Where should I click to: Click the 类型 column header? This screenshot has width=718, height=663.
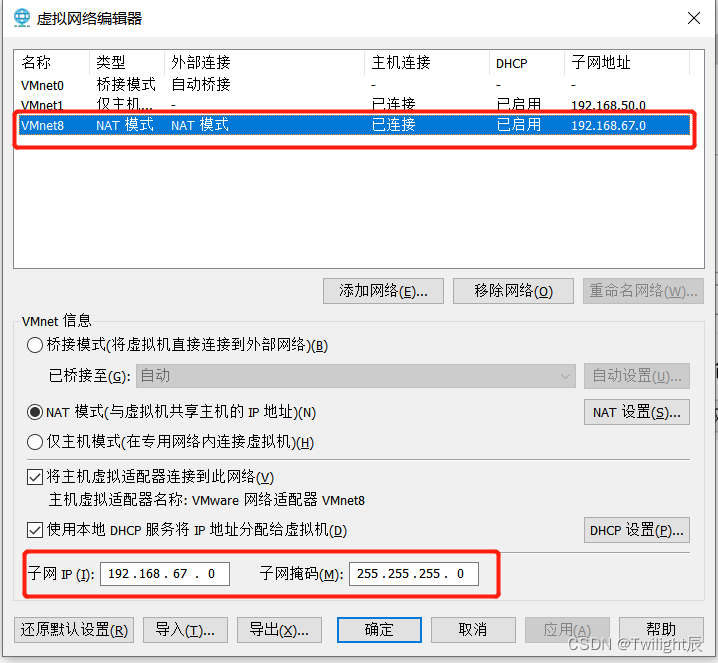pos(127,63)
